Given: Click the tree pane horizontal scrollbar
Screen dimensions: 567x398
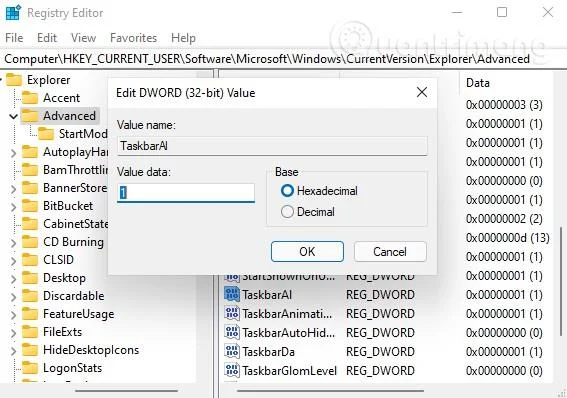Looking at the screenshot, I should 127,391.
